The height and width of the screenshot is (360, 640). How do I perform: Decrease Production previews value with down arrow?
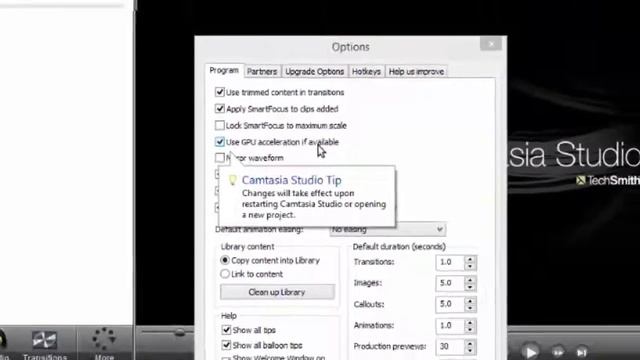470,350
